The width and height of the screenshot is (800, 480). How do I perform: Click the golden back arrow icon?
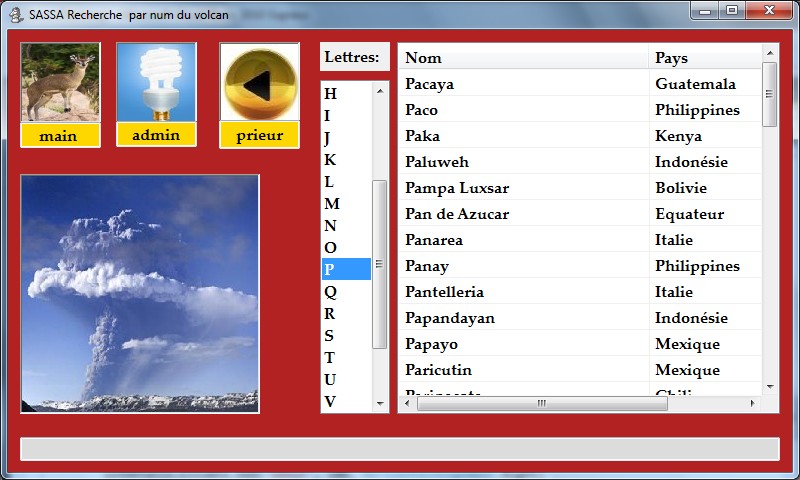point(259,83)
